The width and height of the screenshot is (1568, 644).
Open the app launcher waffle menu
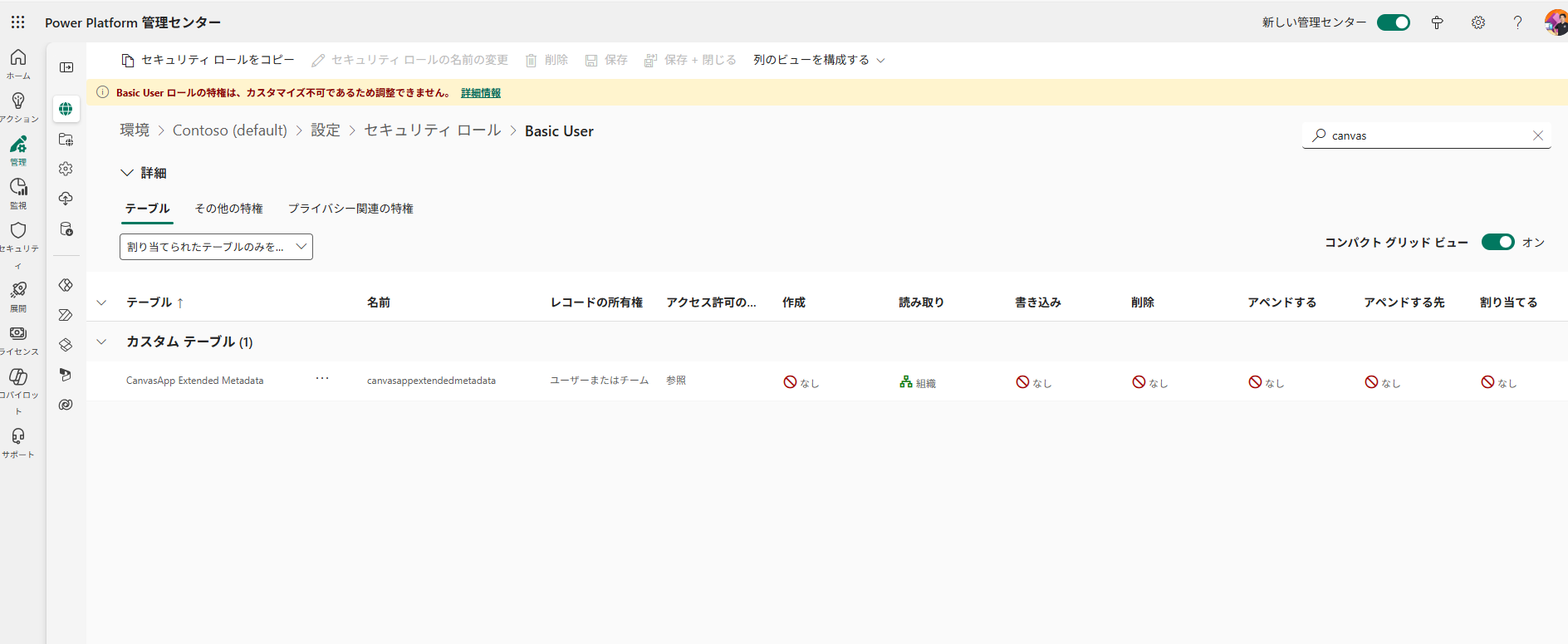pos(17,22)
